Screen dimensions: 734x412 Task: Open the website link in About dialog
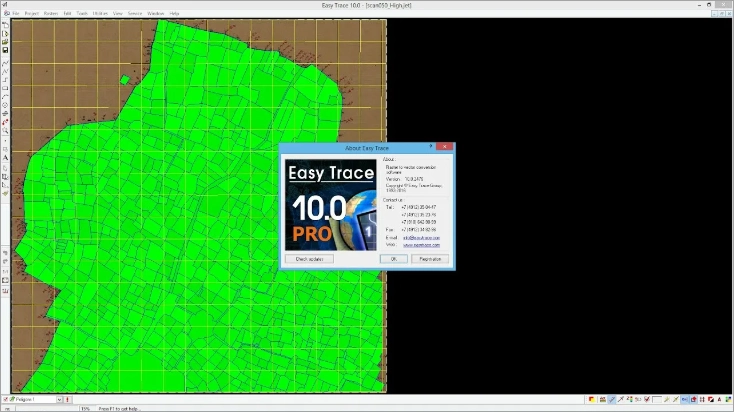(x=421, y=245)
